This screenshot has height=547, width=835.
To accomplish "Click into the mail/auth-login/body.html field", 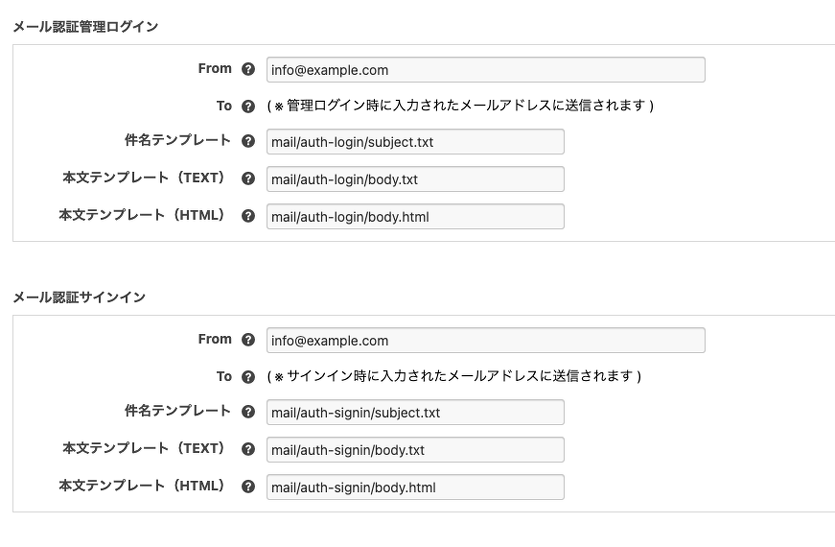I will tap(415, 216).
